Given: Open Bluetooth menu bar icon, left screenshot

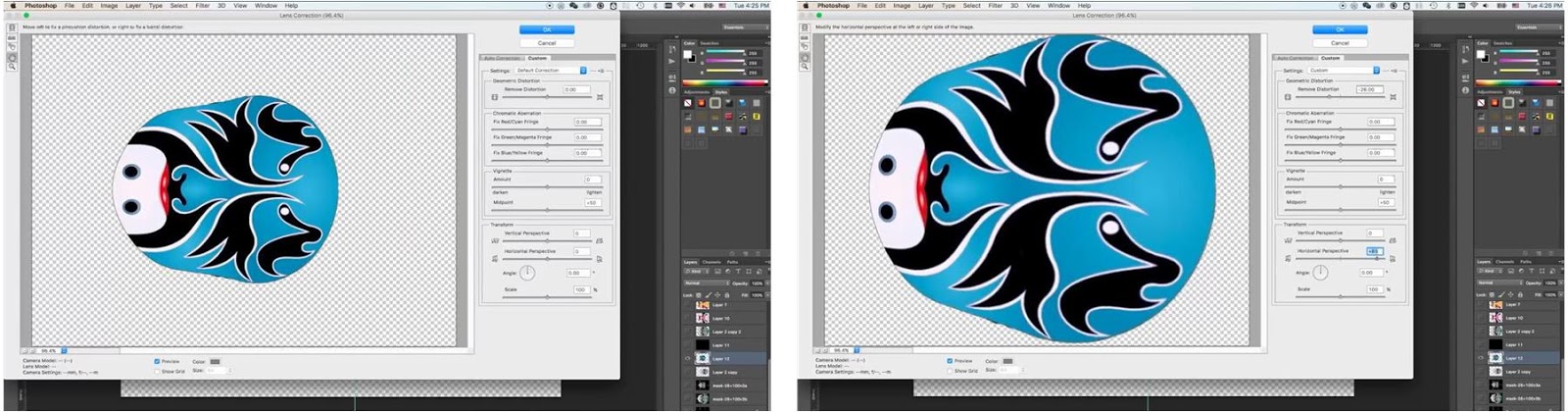Looking at the screenshot, I should (655, 5).
